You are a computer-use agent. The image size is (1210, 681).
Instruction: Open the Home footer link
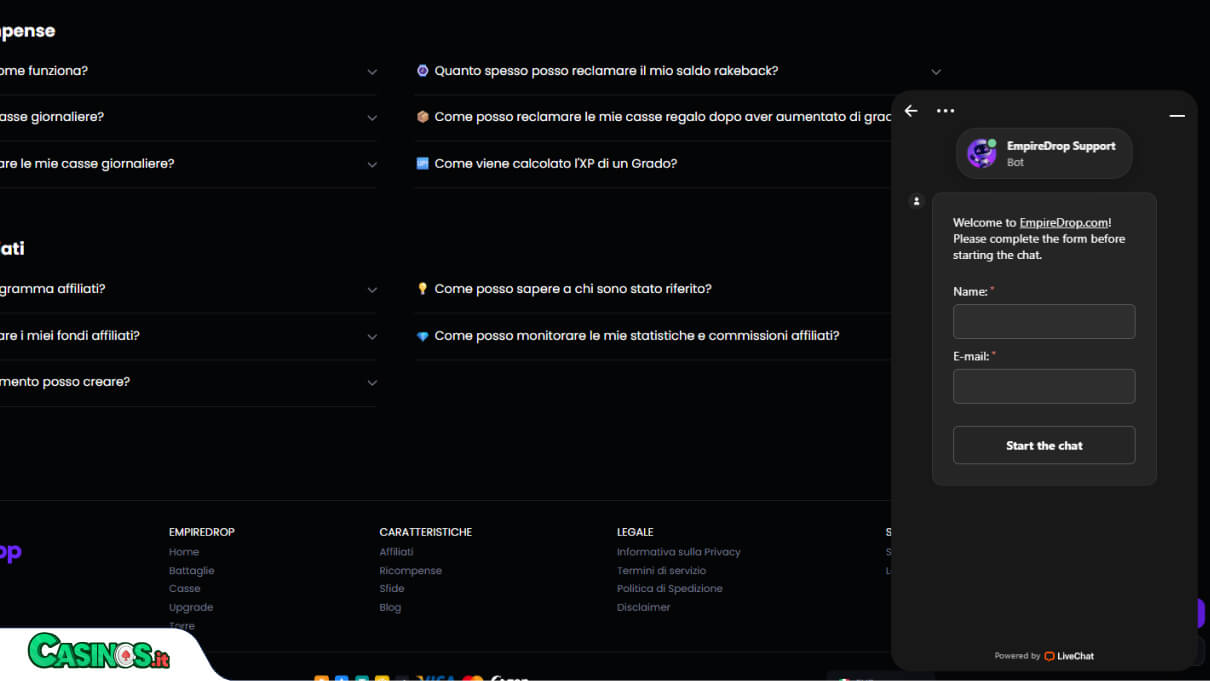(184, 552)
